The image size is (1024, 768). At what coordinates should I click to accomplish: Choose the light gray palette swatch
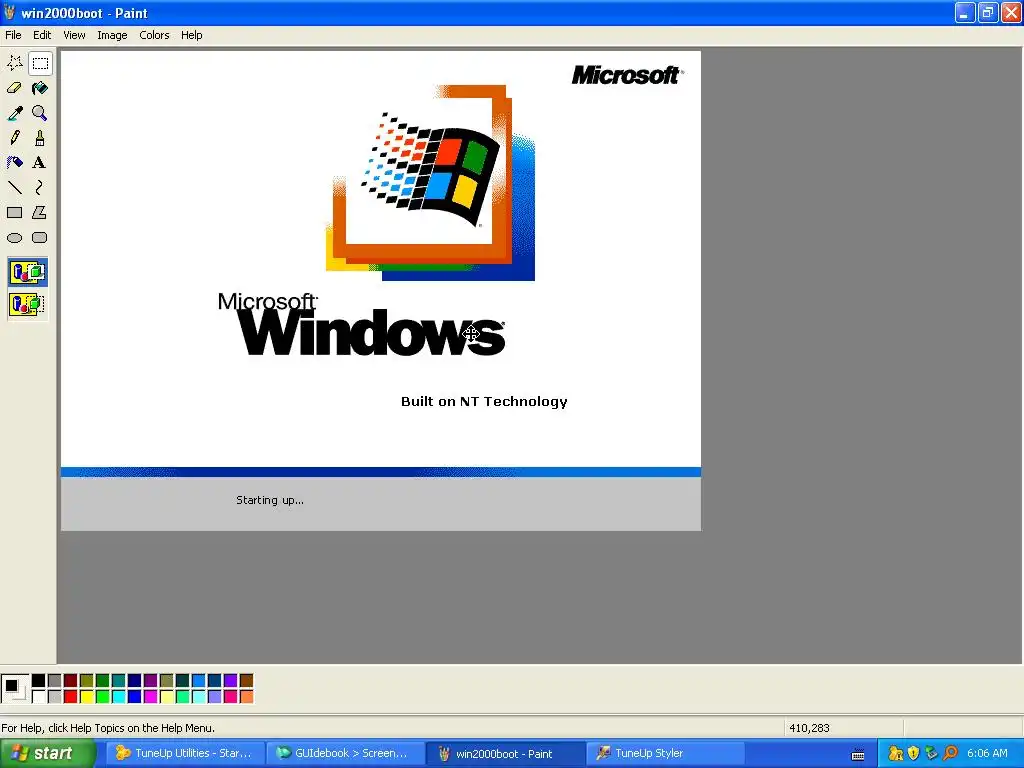pyautogui.click(x=55, y=697)
